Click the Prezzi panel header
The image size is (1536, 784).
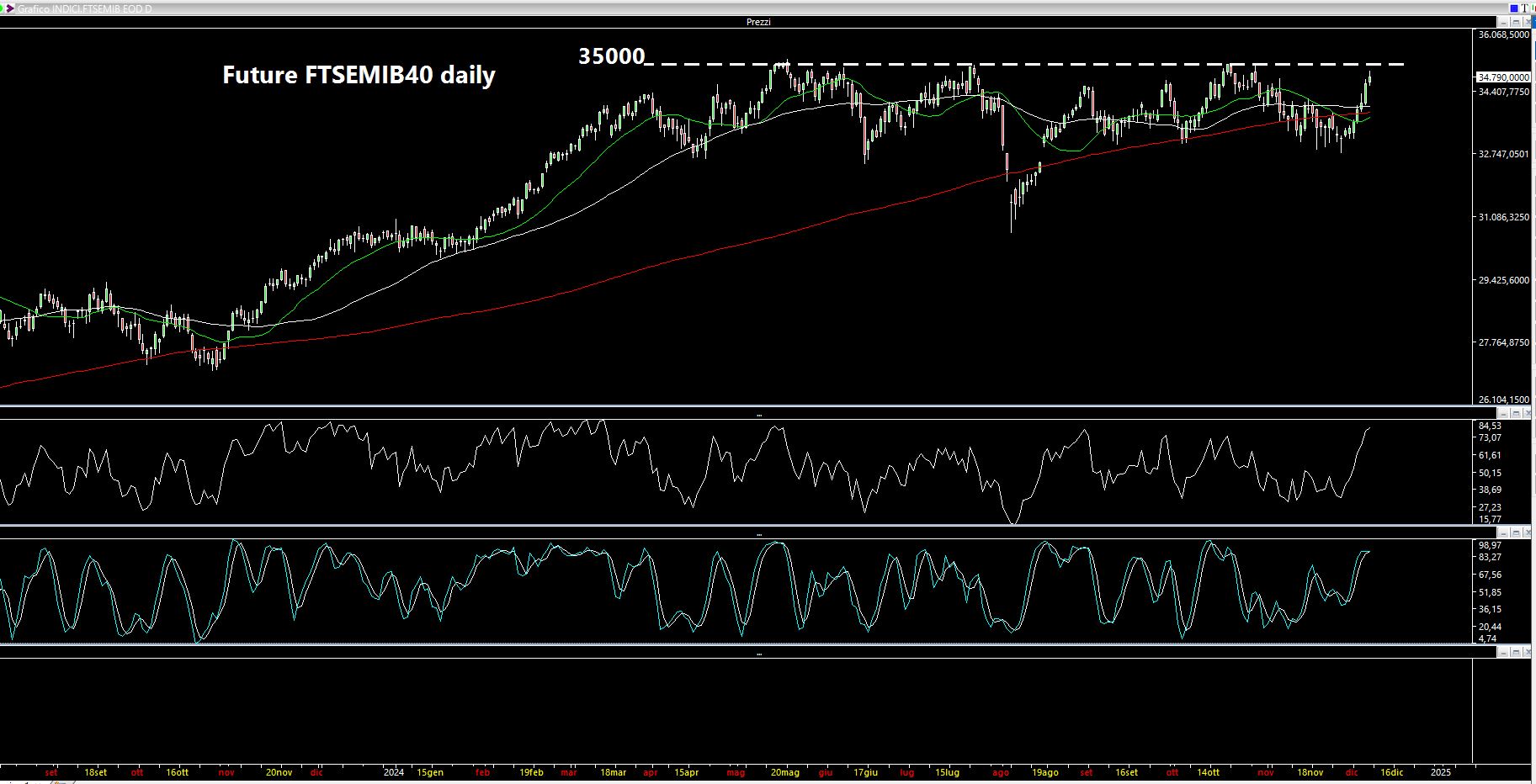pos(758,22)
